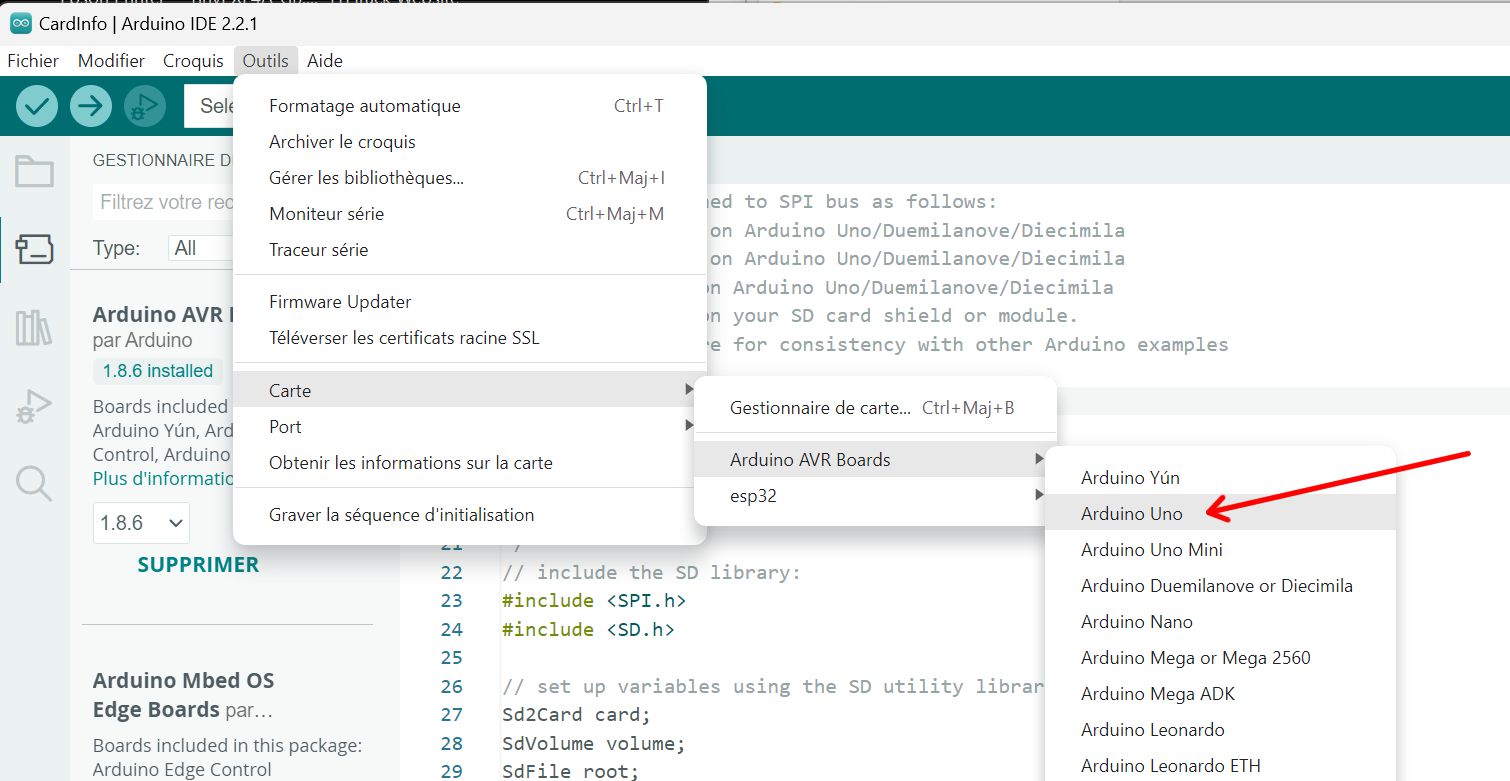Viewport: 1510px width, 781px height.
Task: Choose Téléverser les certificats racine SSL
Action: (470, 338)
